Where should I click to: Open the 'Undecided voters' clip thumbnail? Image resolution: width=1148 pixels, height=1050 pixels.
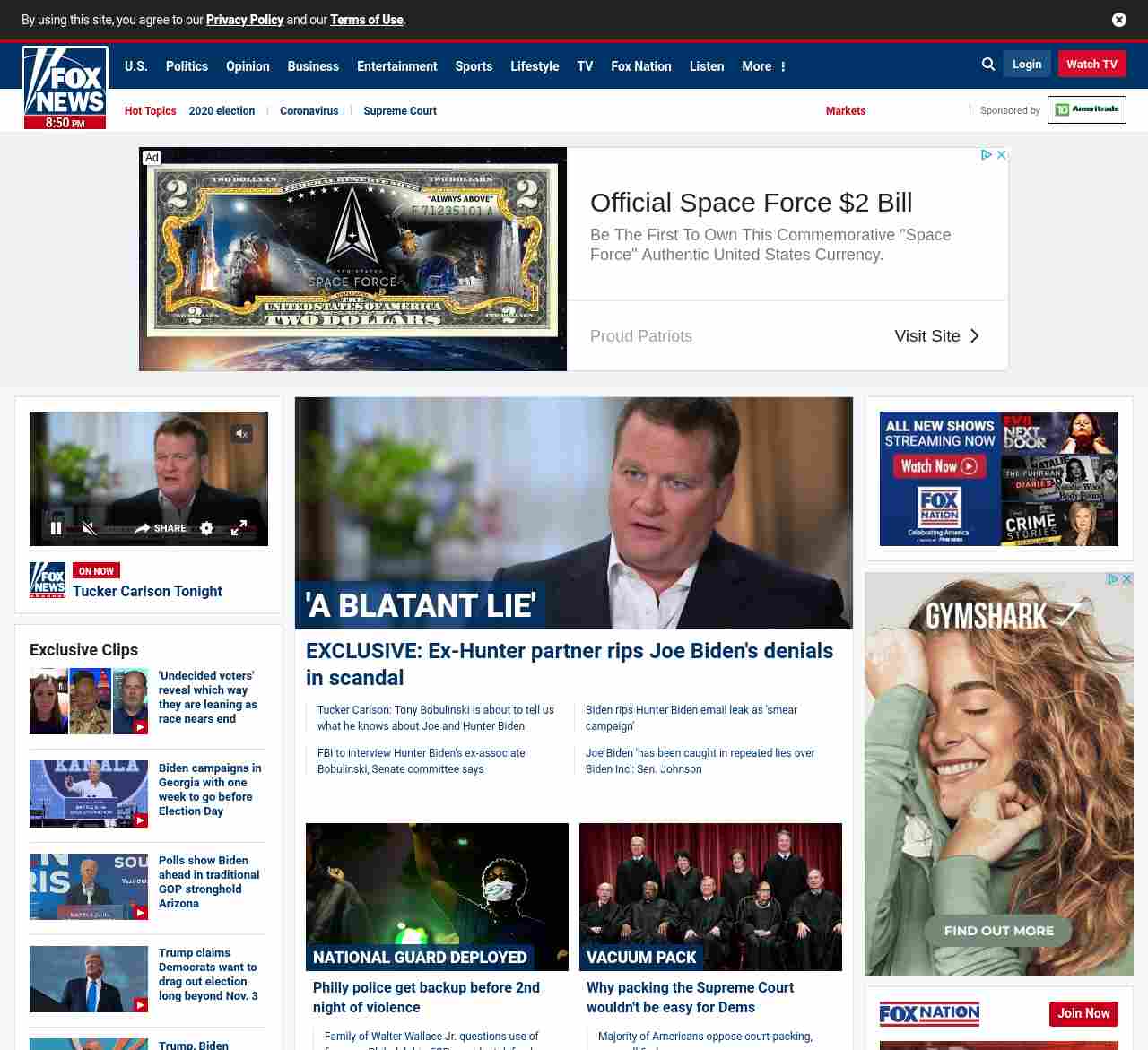coord(89,701)
